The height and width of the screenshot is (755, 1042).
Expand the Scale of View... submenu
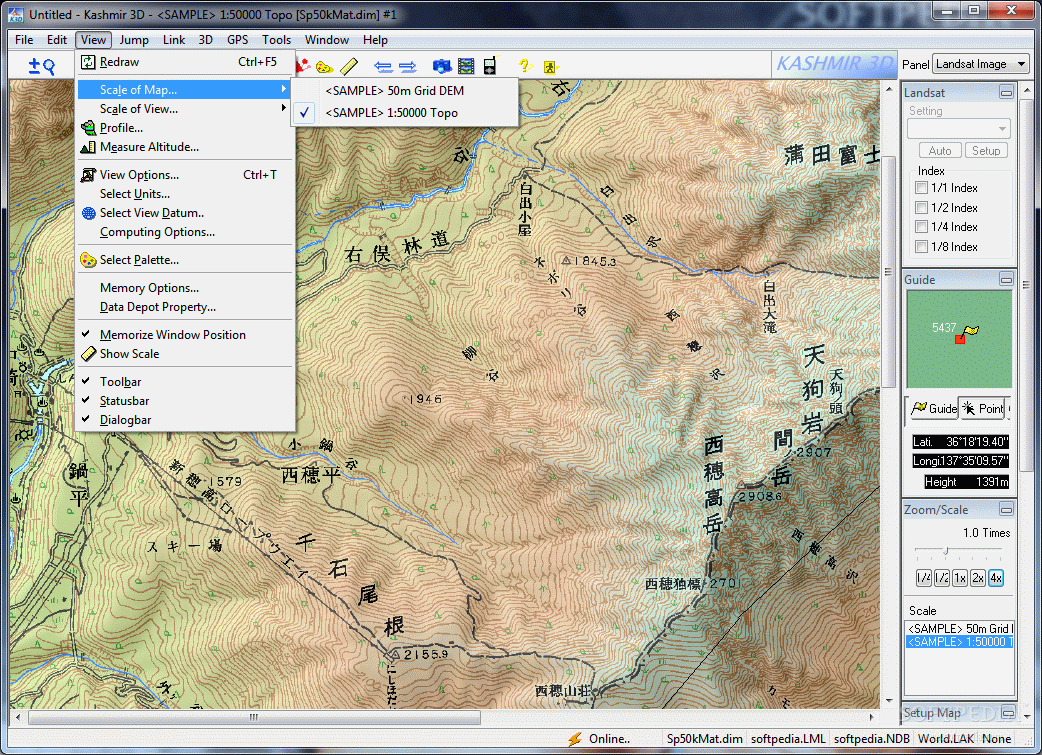[x=186, y=109]
